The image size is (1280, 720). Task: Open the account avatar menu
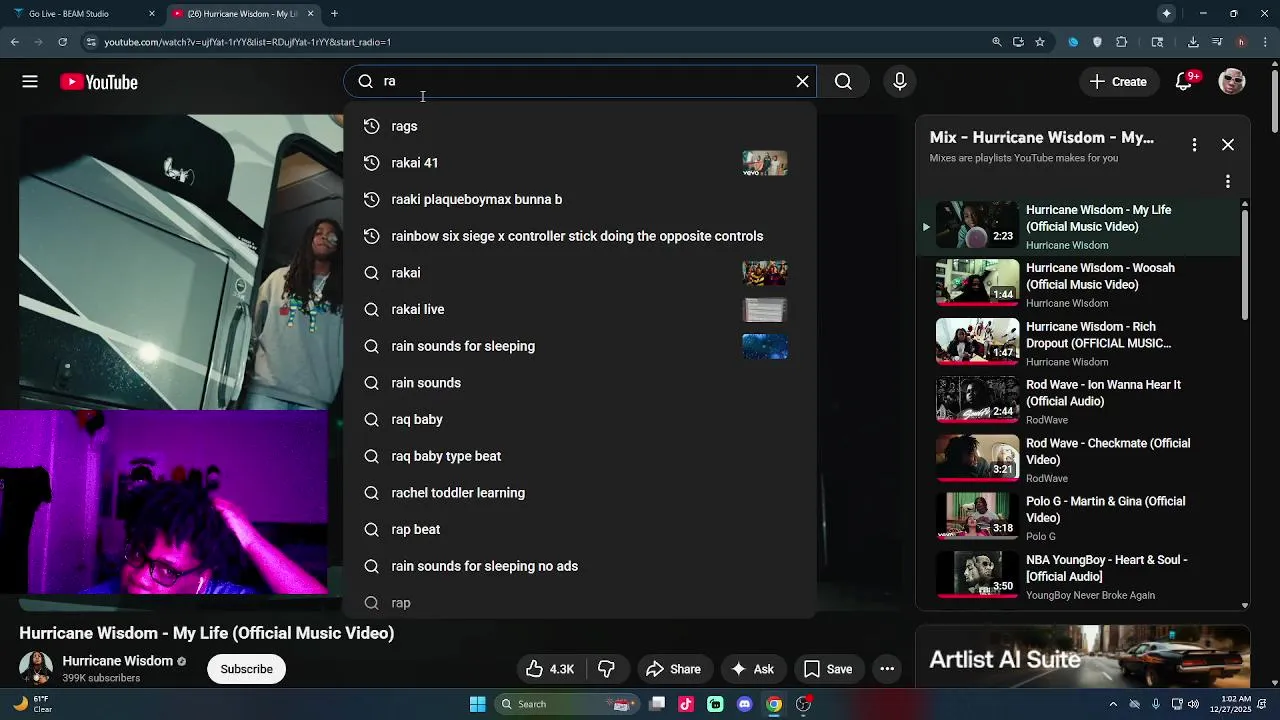click(1232, 82)
